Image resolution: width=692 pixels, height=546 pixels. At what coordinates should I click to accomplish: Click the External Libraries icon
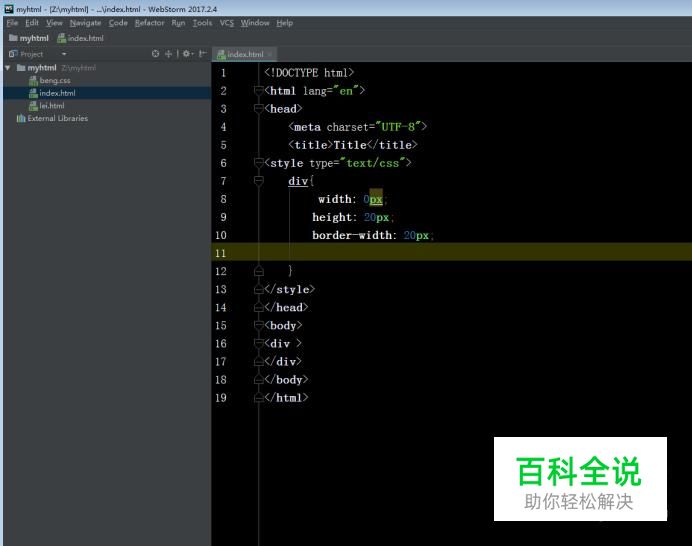(21, 118)
